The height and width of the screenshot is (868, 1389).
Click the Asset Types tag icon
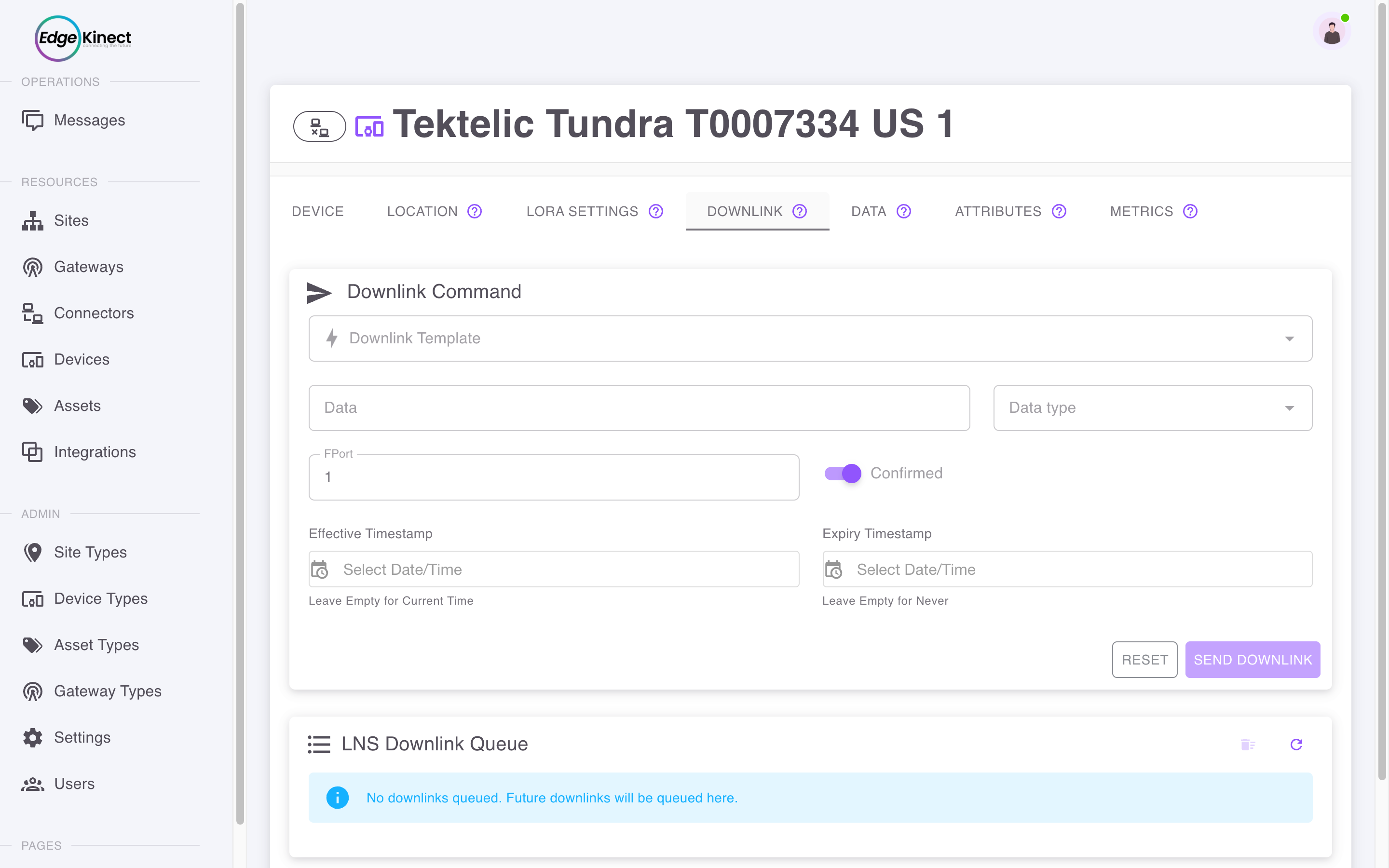33,645
